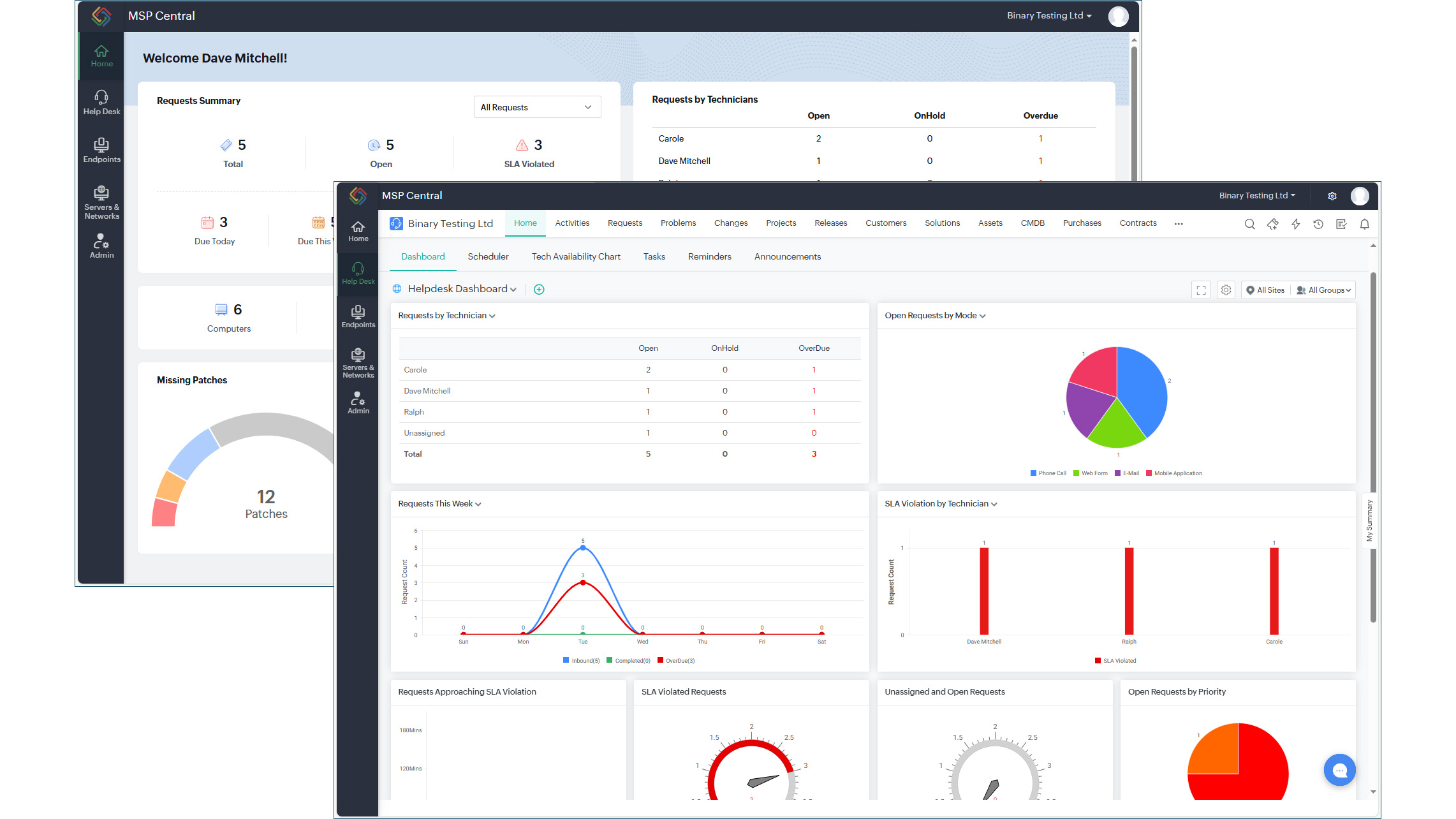Click the search magnifier icon
The image size is (1456, 819).
point(1249,224)
